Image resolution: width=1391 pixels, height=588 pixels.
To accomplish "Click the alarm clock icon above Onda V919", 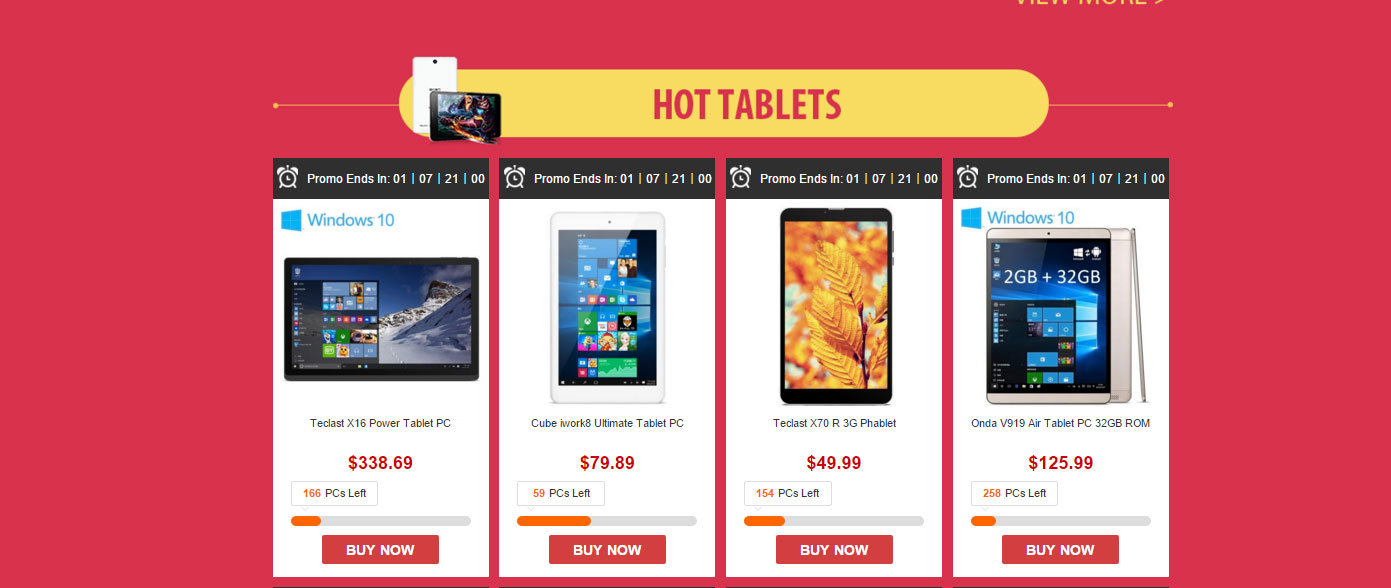I will click(968, 178).
